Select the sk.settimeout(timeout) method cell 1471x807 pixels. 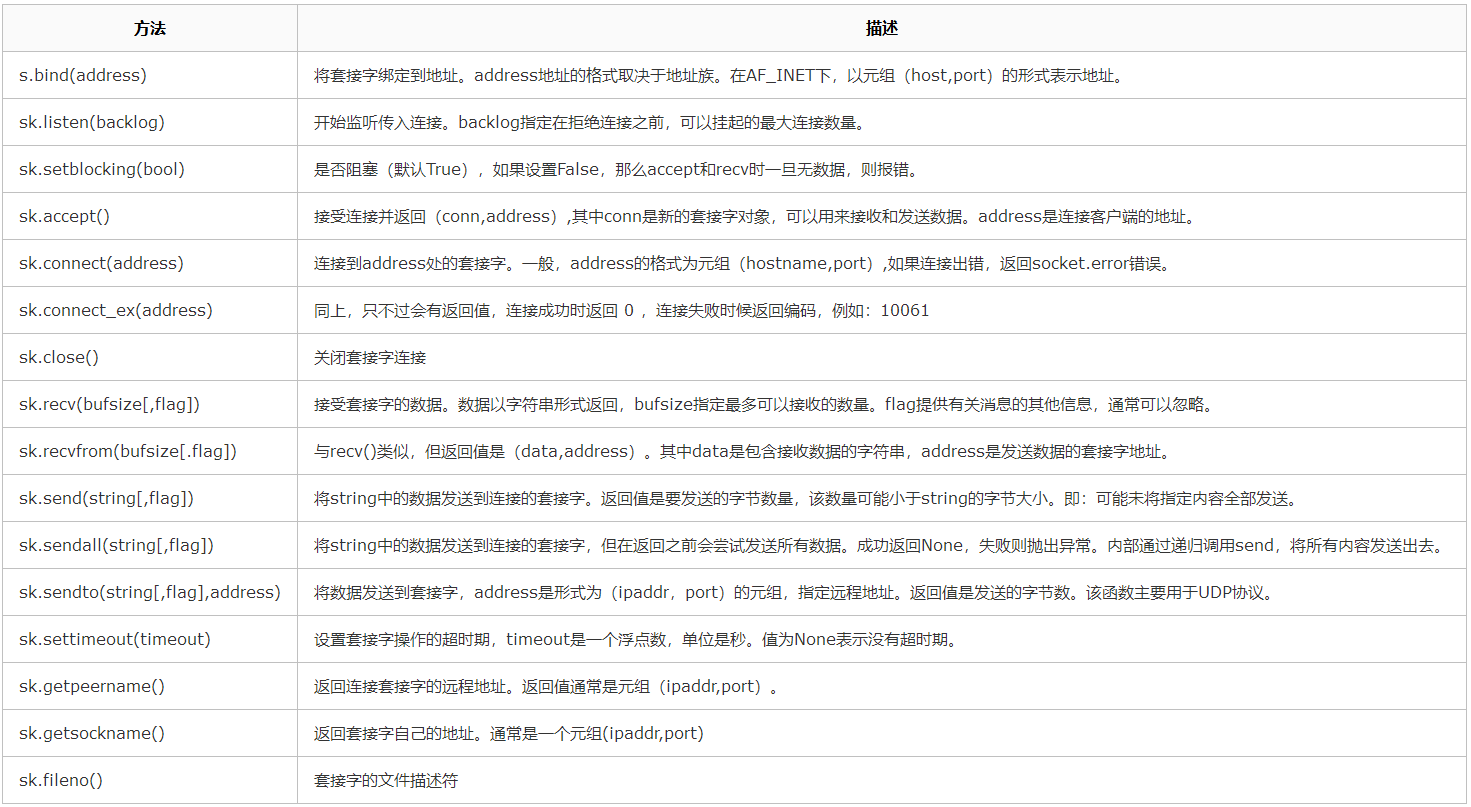[x=150, y=639]
